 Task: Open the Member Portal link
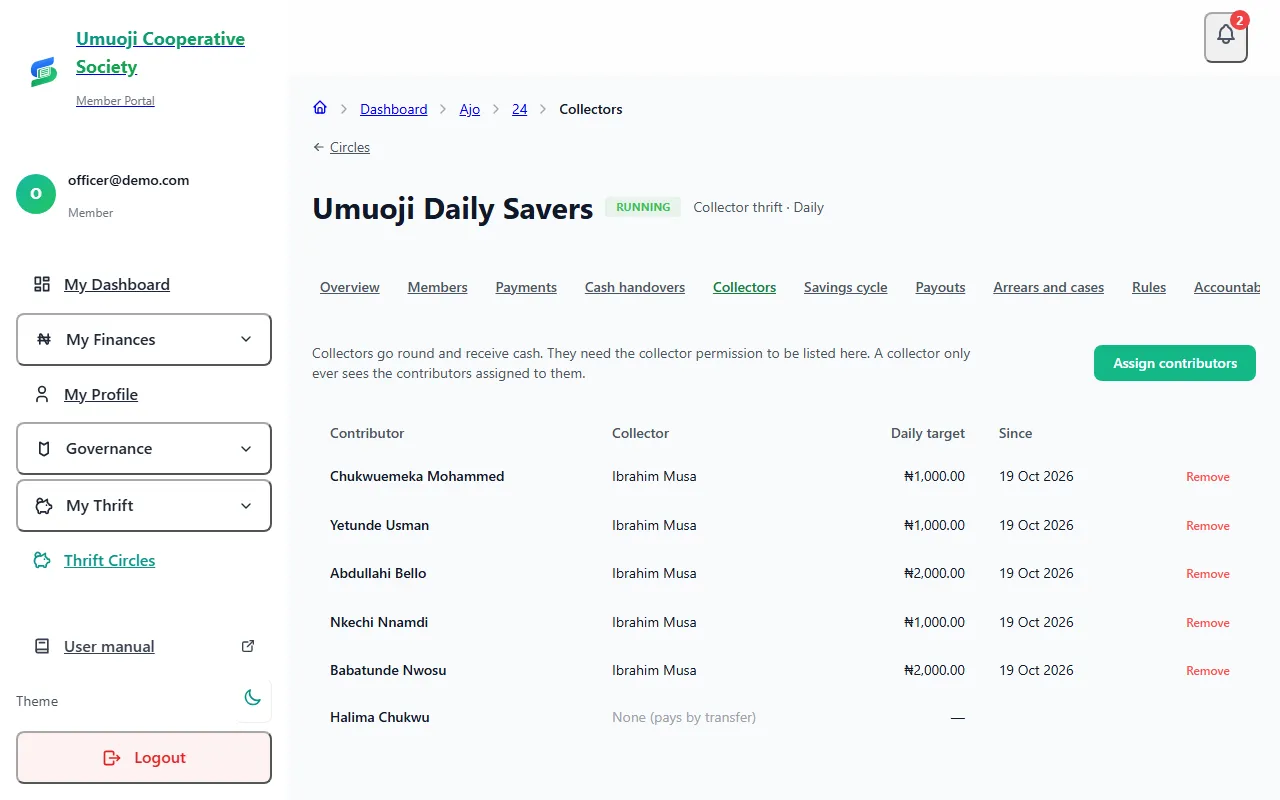point(115,101)
